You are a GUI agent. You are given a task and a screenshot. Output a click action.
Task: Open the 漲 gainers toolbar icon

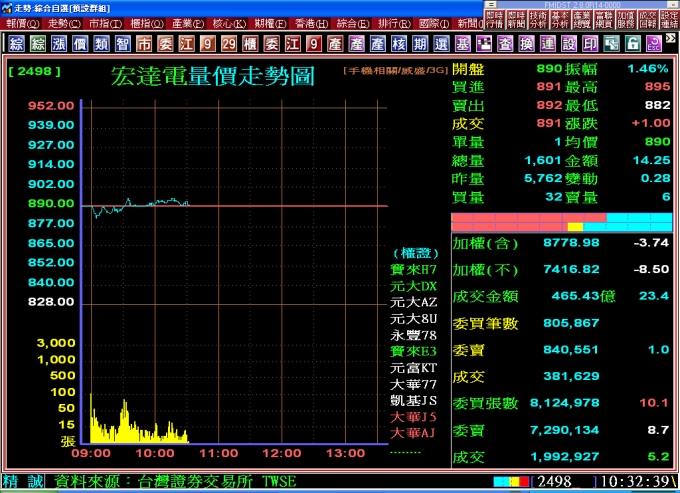(59, 44)
